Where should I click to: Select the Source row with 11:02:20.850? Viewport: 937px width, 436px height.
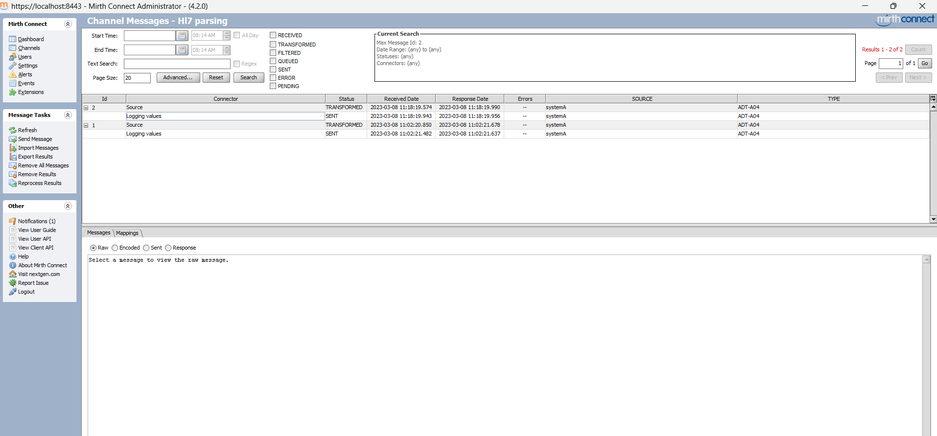506,125
